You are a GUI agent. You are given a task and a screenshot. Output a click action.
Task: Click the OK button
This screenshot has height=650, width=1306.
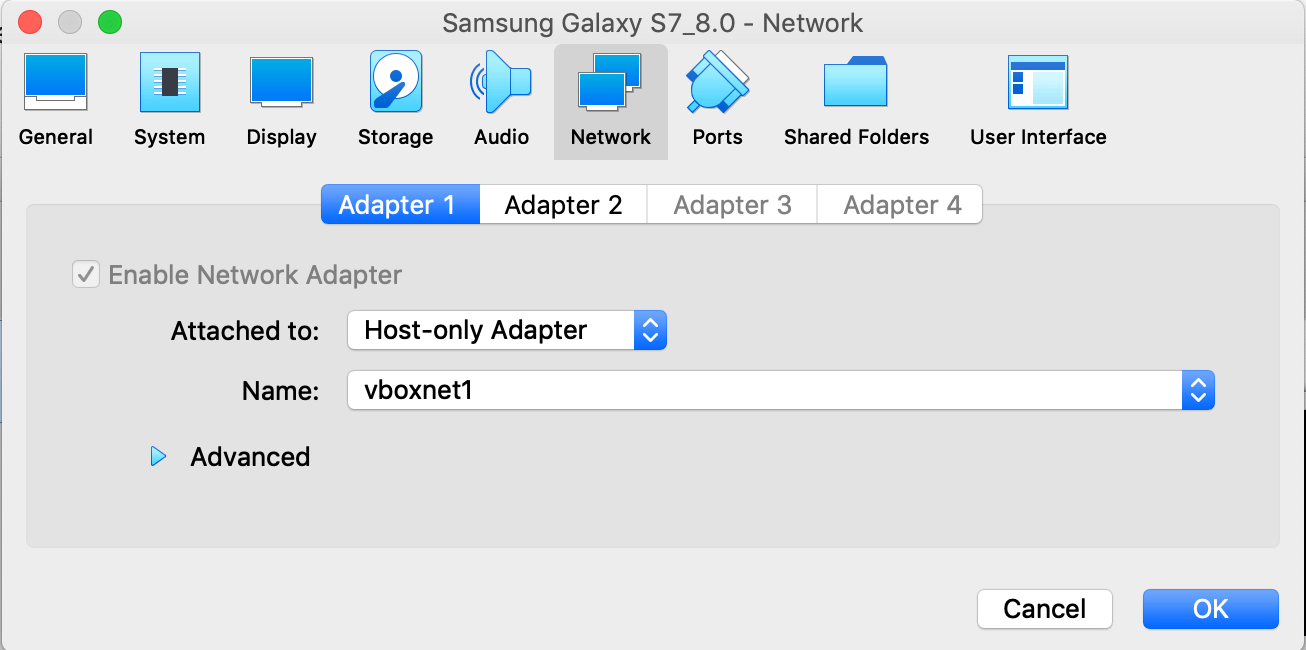pos(1210,608)
